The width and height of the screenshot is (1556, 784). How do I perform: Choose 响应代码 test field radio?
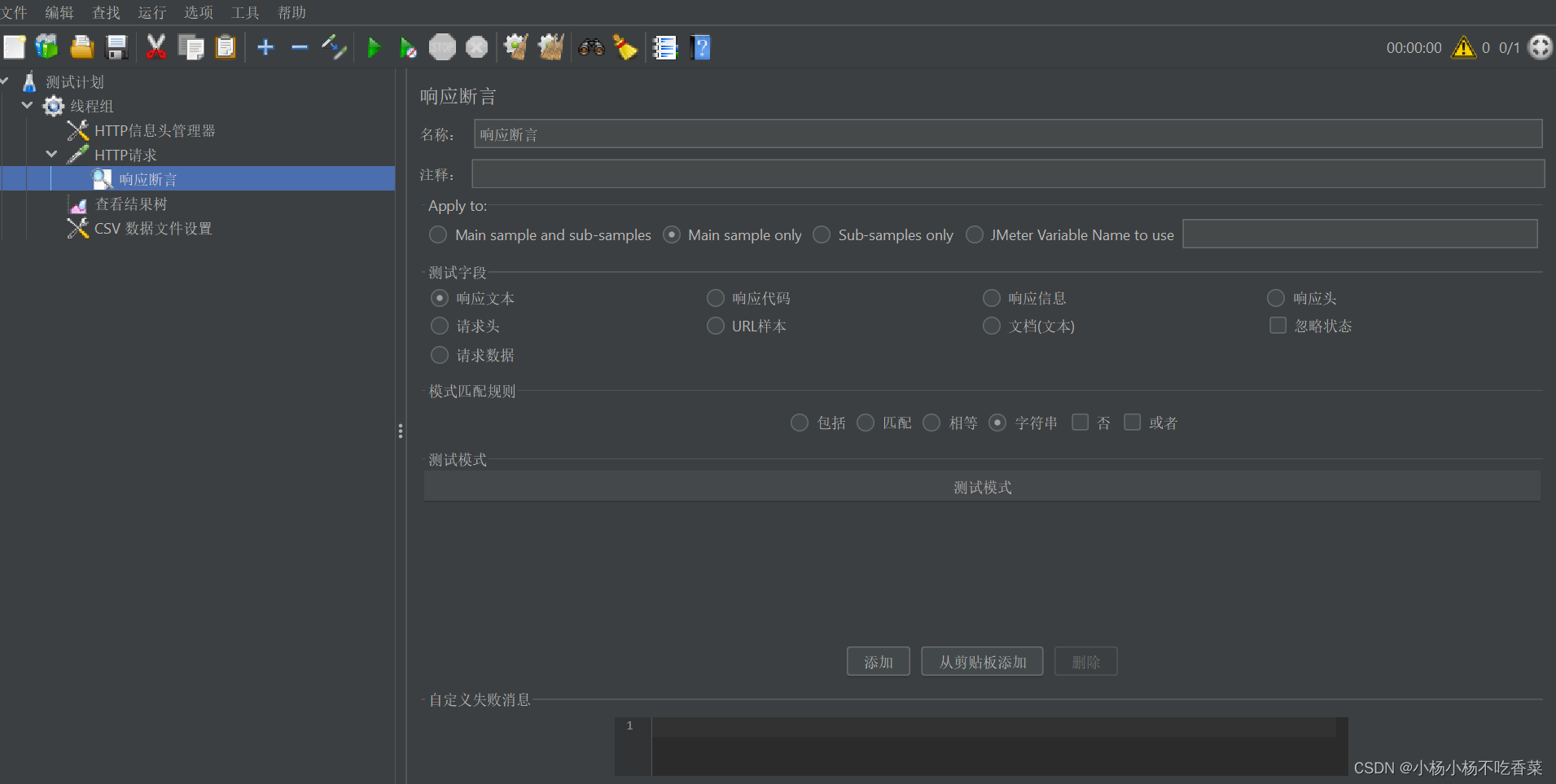tap(715, 298)
